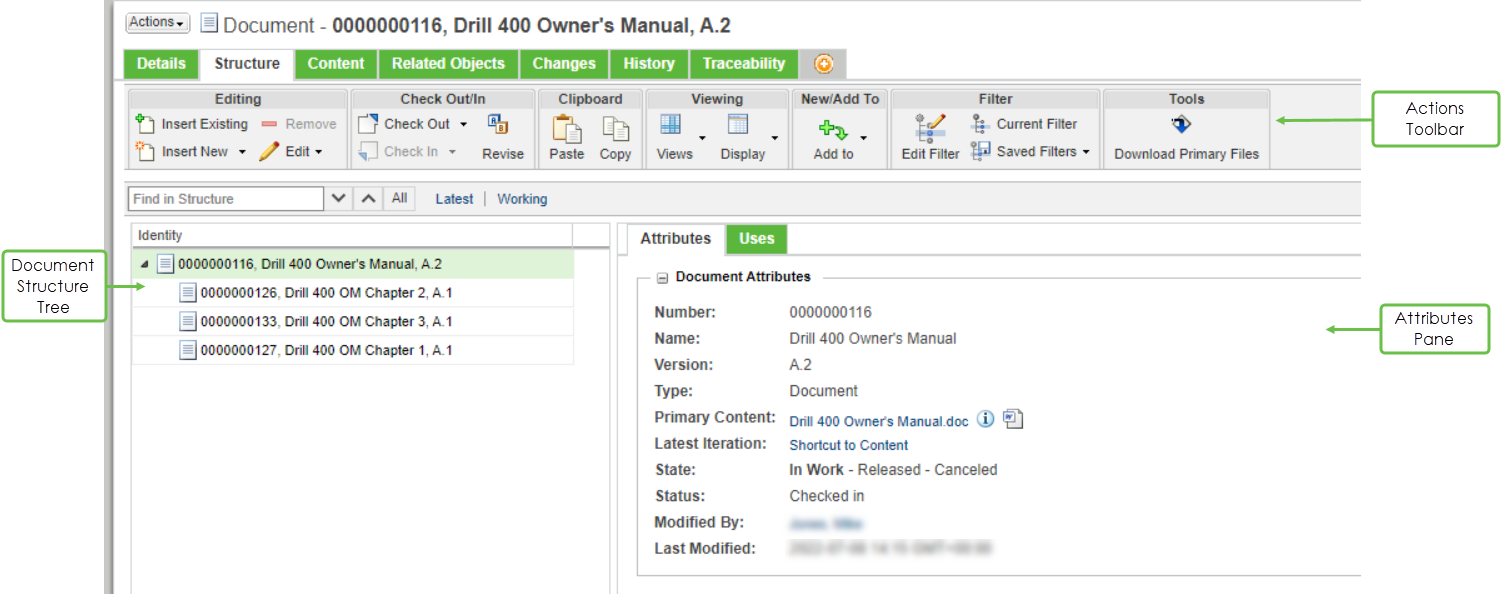Open the Actions dropdown menu
Image resolution: width=1506 pixels, height=594 pixels.
pyautogui.click(x=158, y=23)
